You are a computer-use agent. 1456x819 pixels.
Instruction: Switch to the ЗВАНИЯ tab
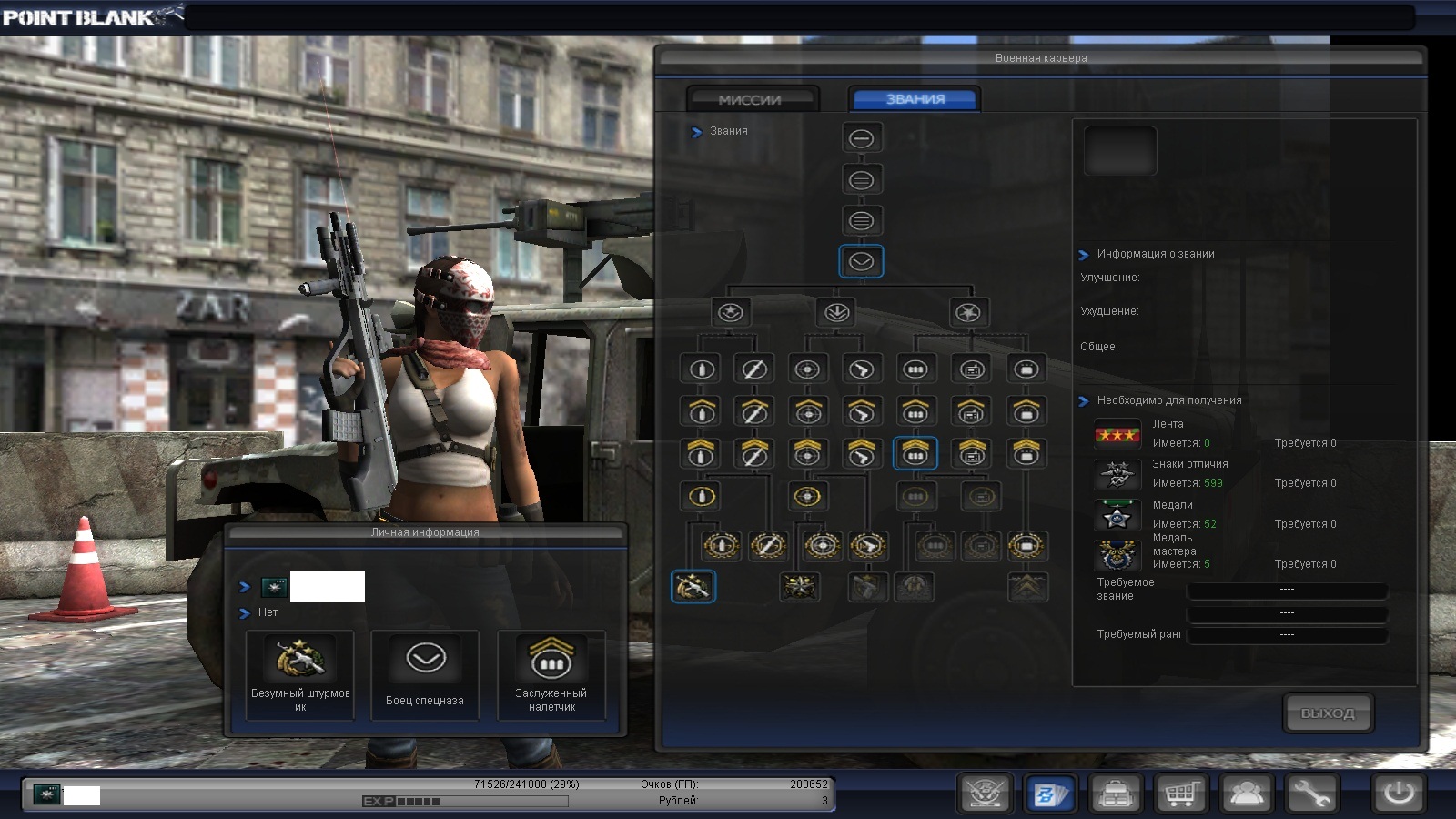point(915,99)
